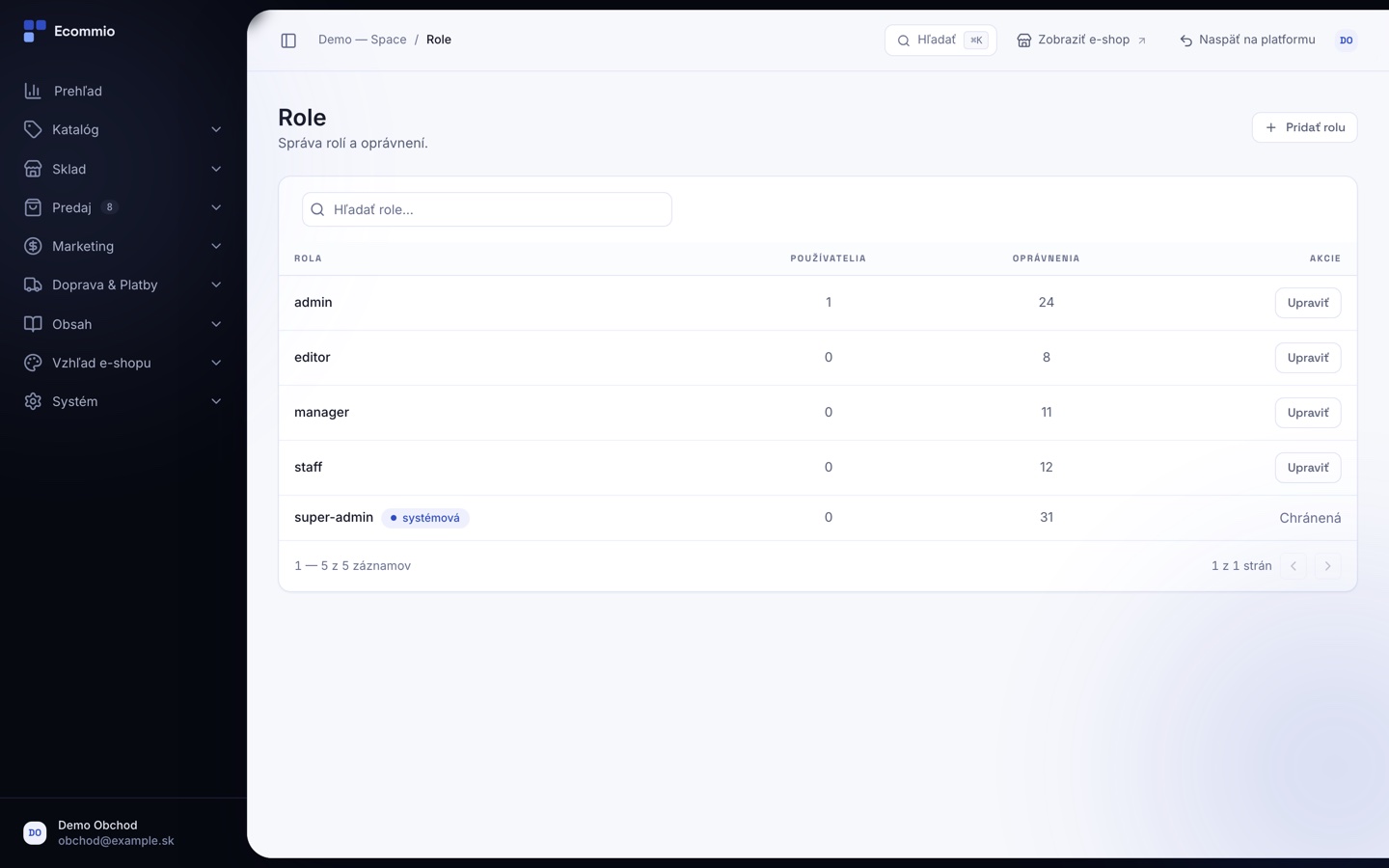The width and height of the screenshot is (1389, 868).
Task: Open the Sklad menu label
Action: click(x=69, y=169)
